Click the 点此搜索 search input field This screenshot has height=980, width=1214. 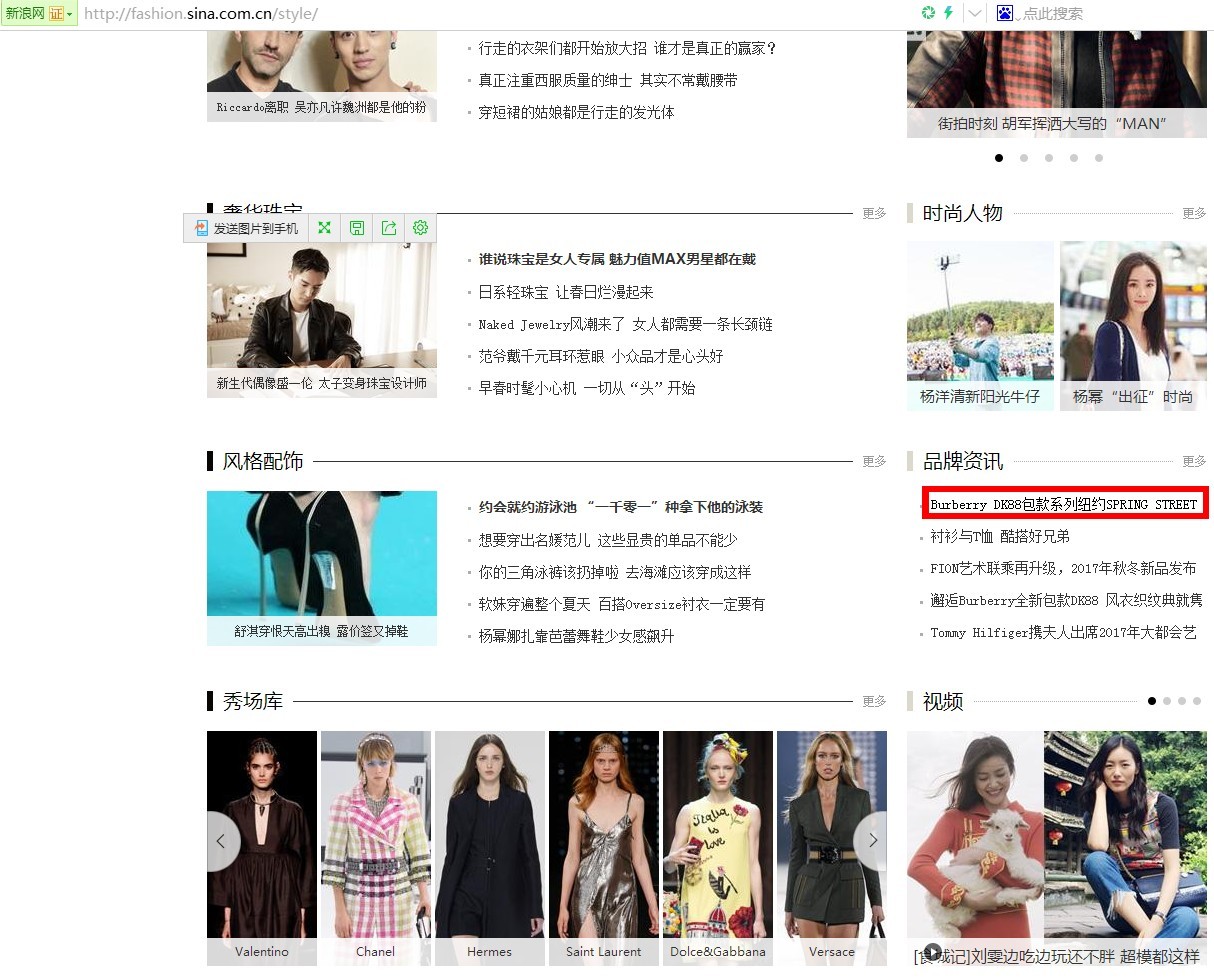point(1100,13)
